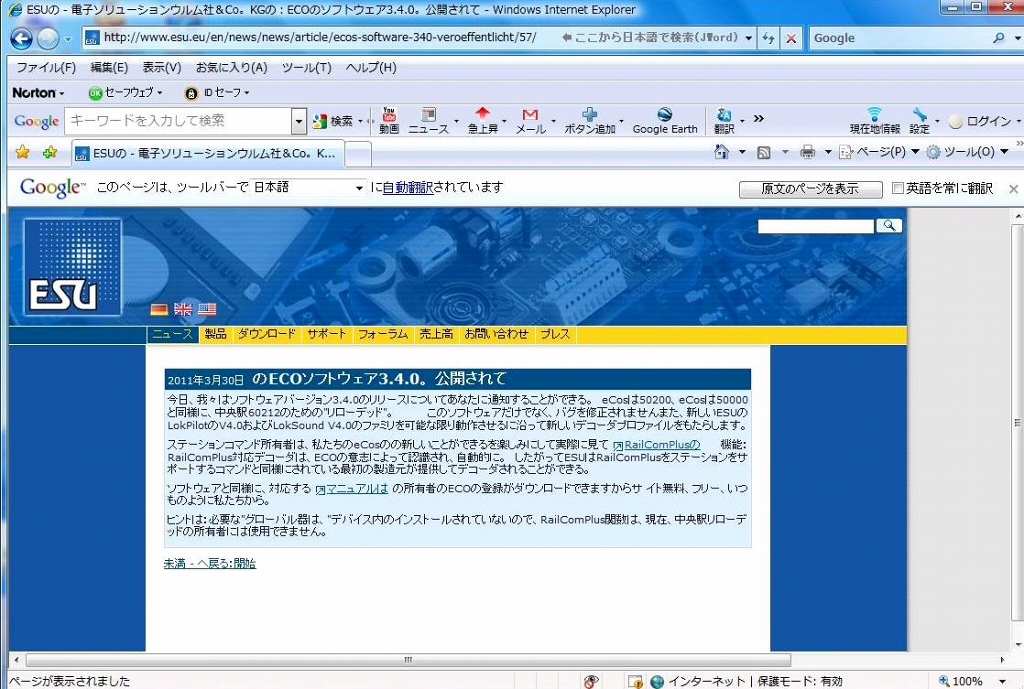Click the Refresh icon beside address bar
The image size is (1024, 689).
point(769,38)
